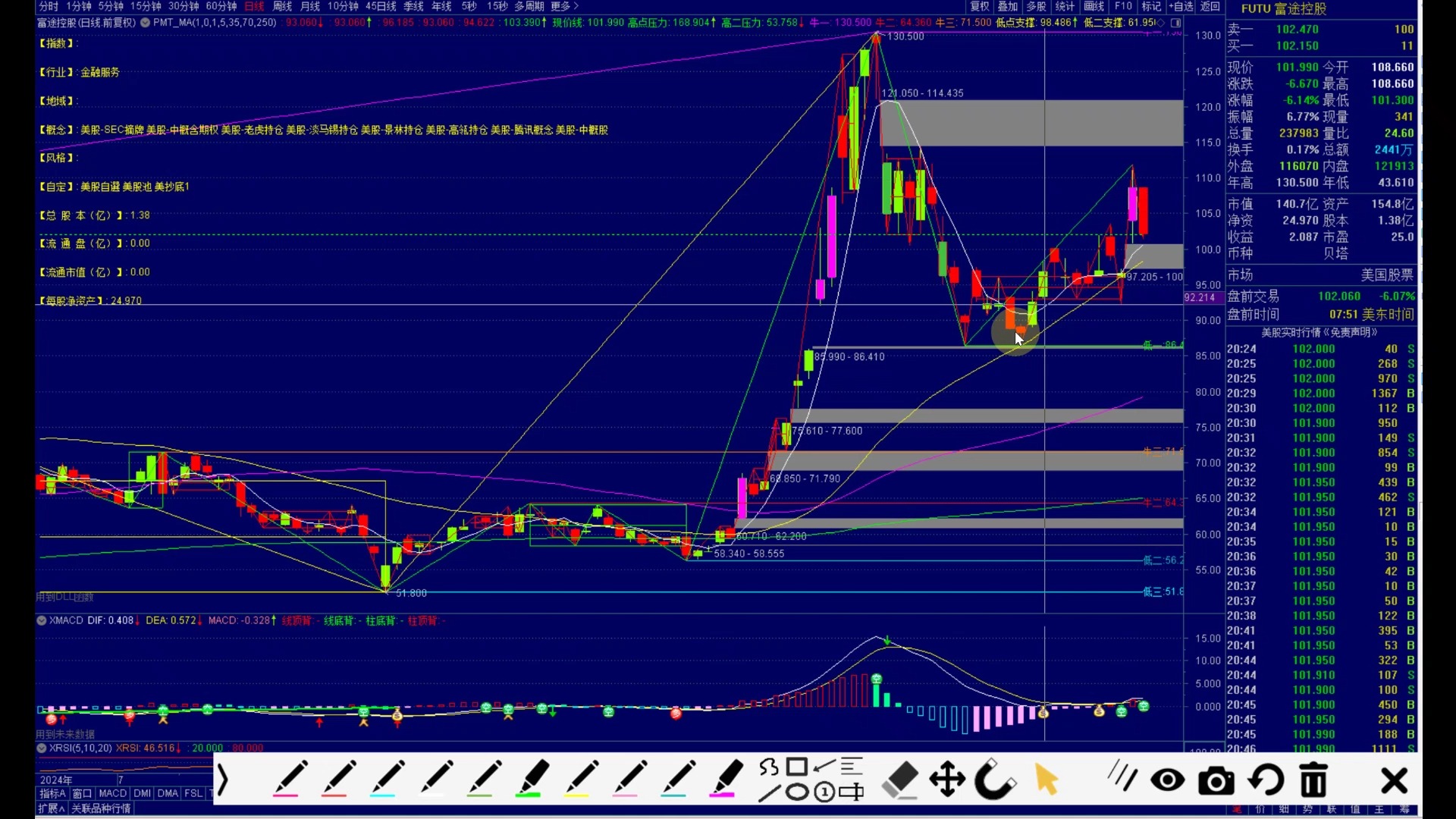Choose the arrow line tool
This screenshot has height=819, width=1456.
coord(824,767)
